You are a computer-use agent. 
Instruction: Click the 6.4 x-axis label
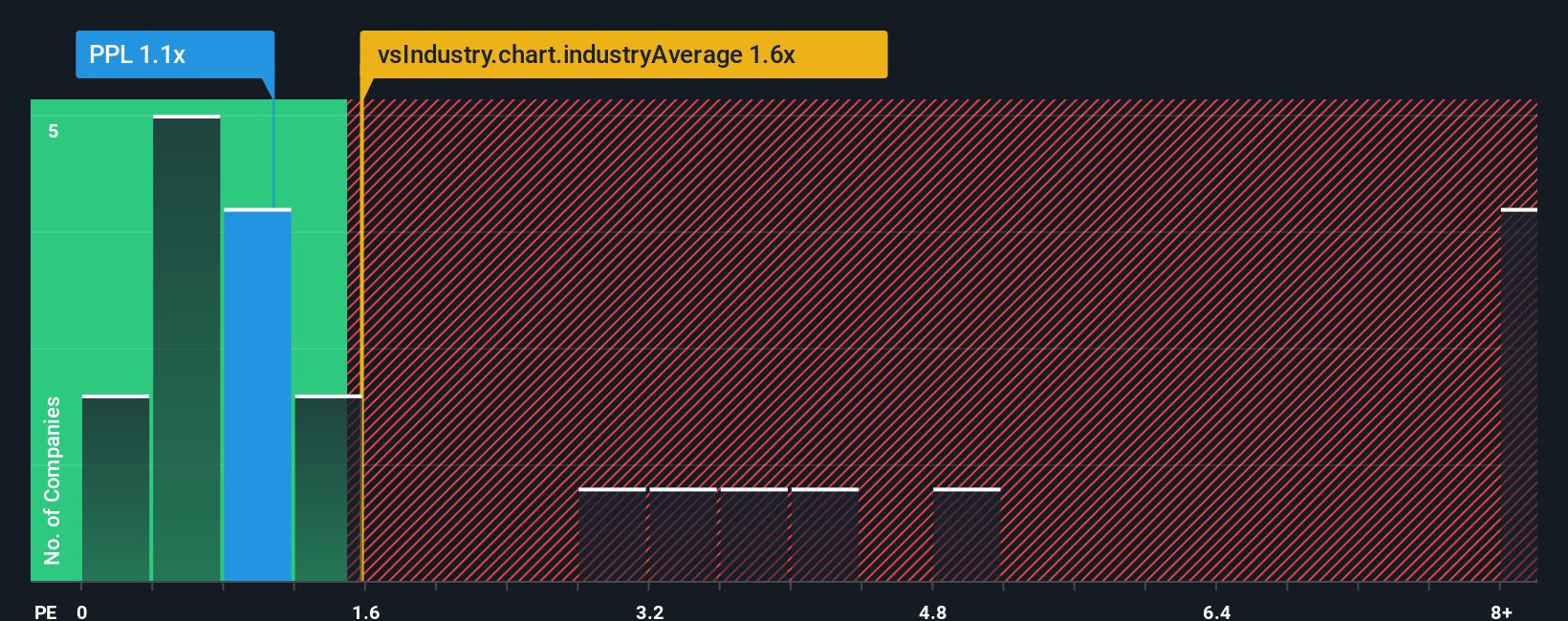click(1216, 611)
